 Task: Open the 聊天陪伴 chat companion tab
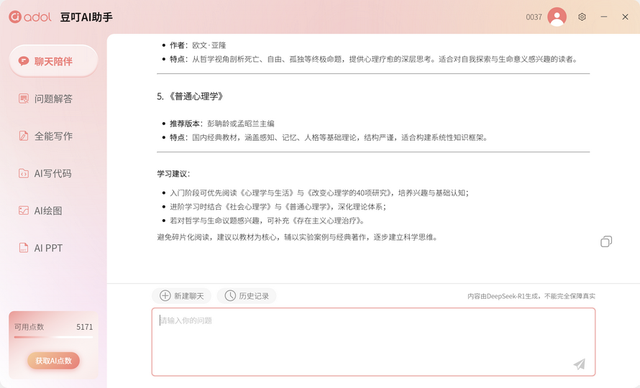coord(53,61)
